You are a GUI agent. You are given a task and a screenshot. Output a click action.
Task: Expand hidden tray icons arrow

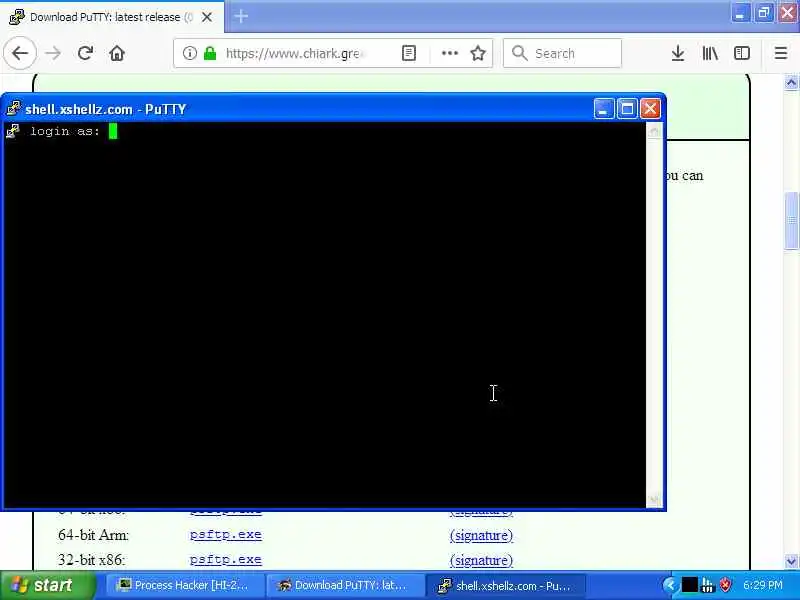(670, 585)
